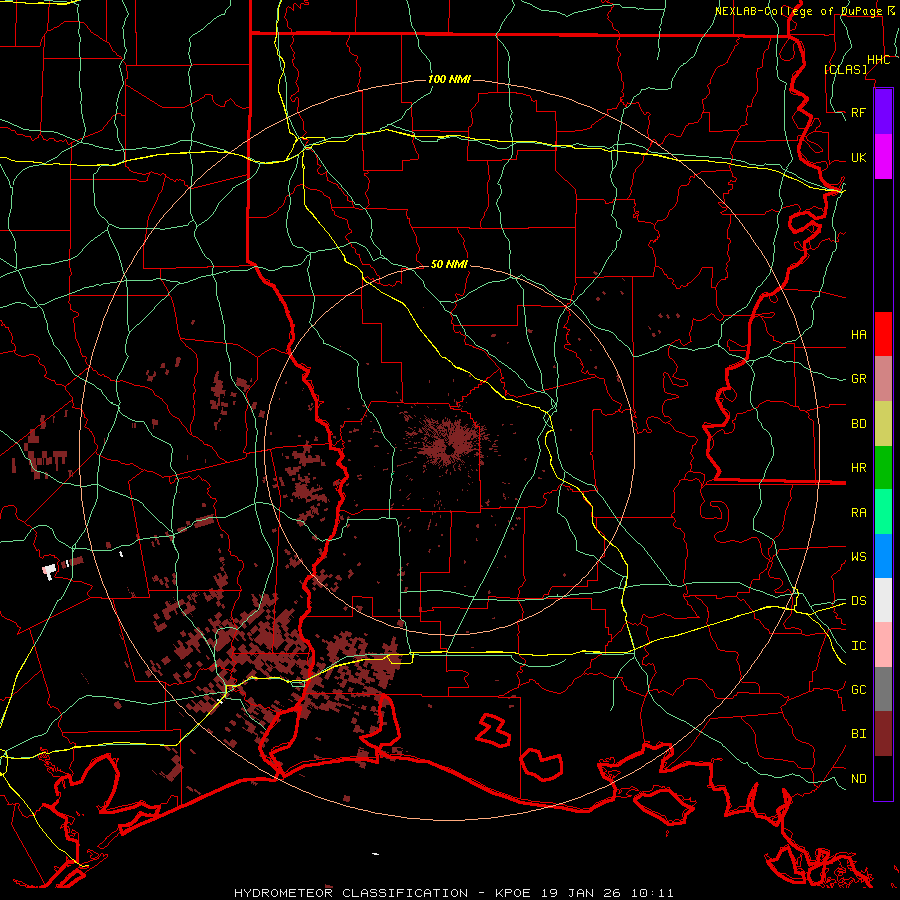Click the 100 NMI range ring label
Screen dimensions: 900x900
[x=449, y=79]
